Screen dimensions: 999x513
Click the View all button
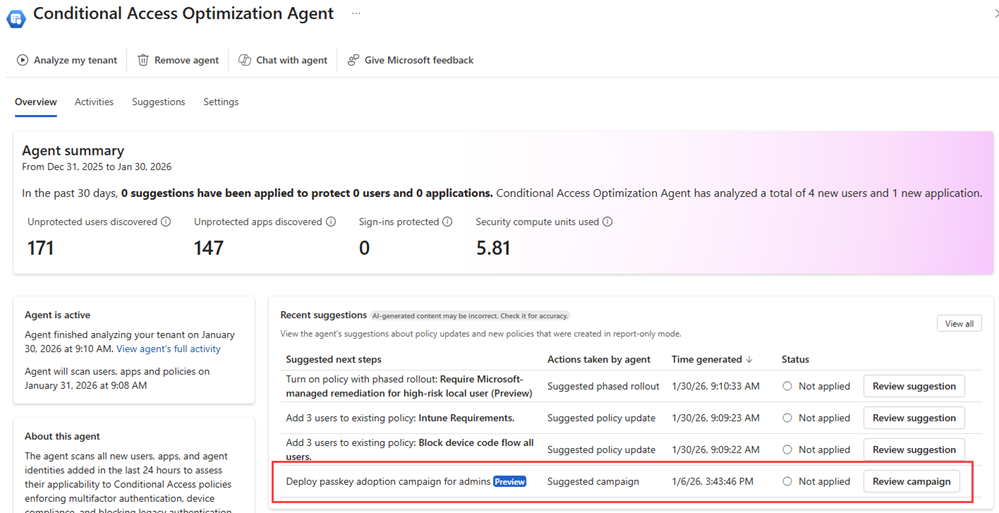959,323
